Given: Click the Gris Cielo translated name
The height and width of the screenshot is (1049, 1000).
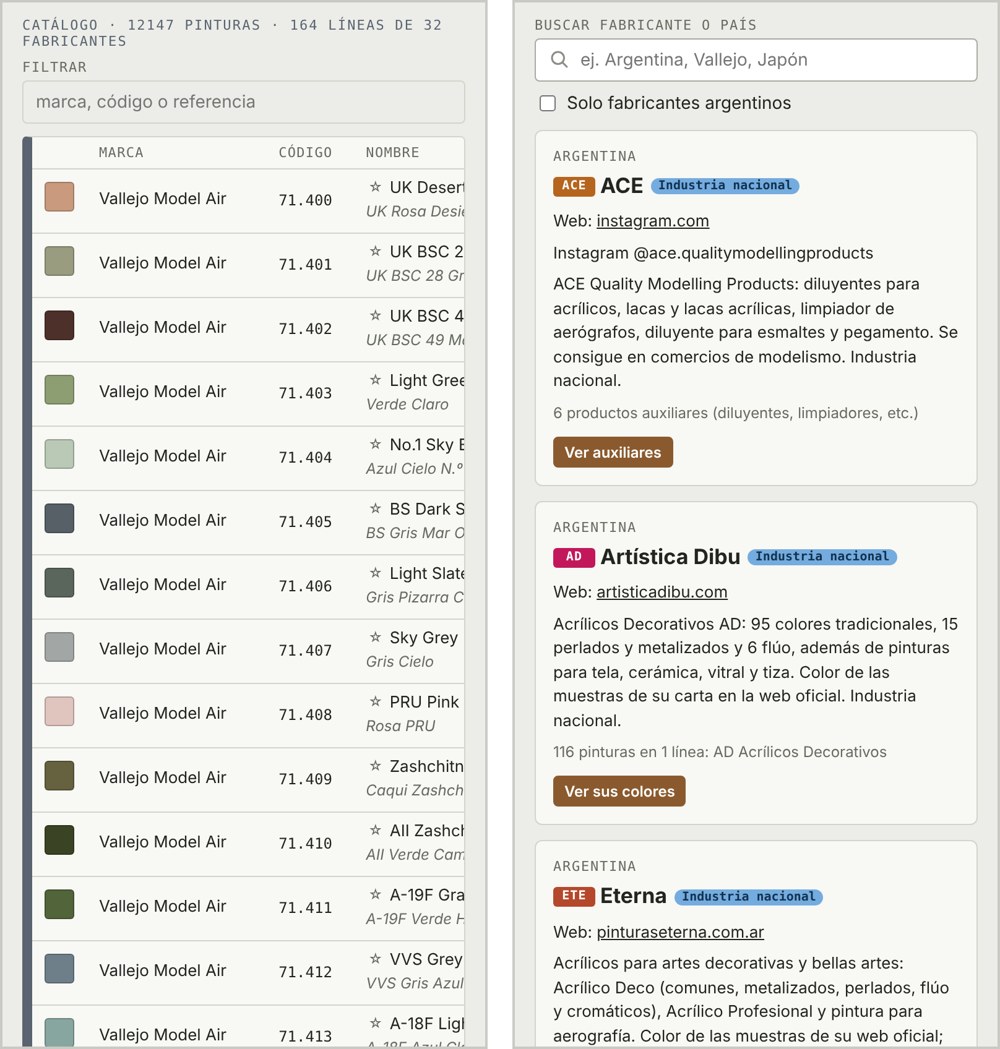Looking at the screenshot, I should click(400, 662).
